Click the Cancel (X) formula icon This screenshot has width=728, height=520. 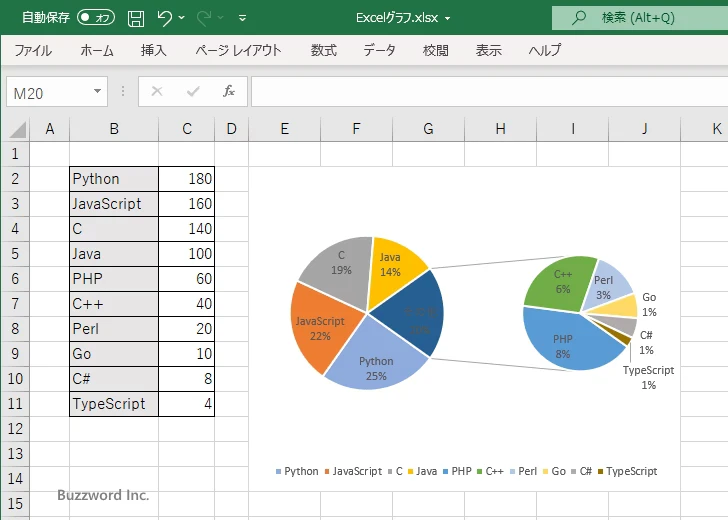[157, 91]
